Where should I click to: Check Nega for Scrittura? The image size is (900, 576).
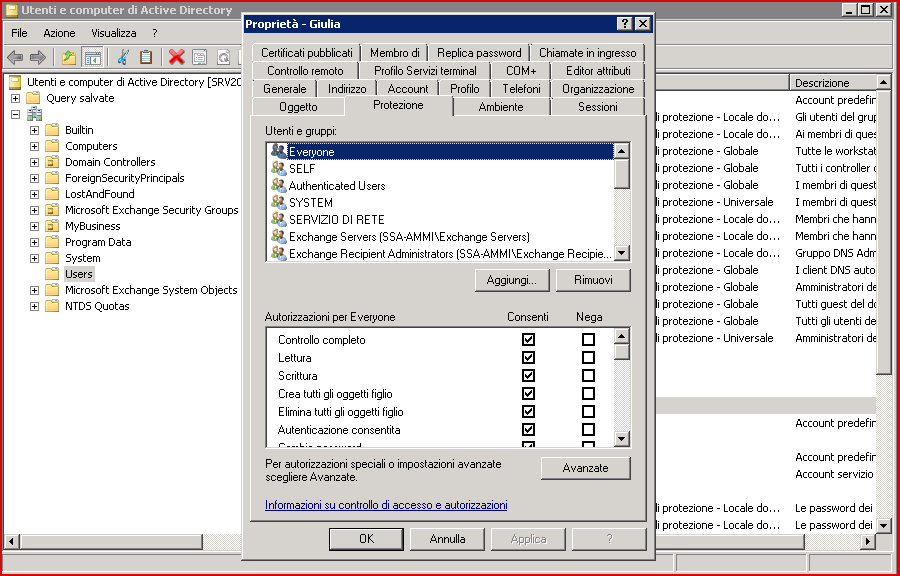pyautogui.click(x=588, y=376)
